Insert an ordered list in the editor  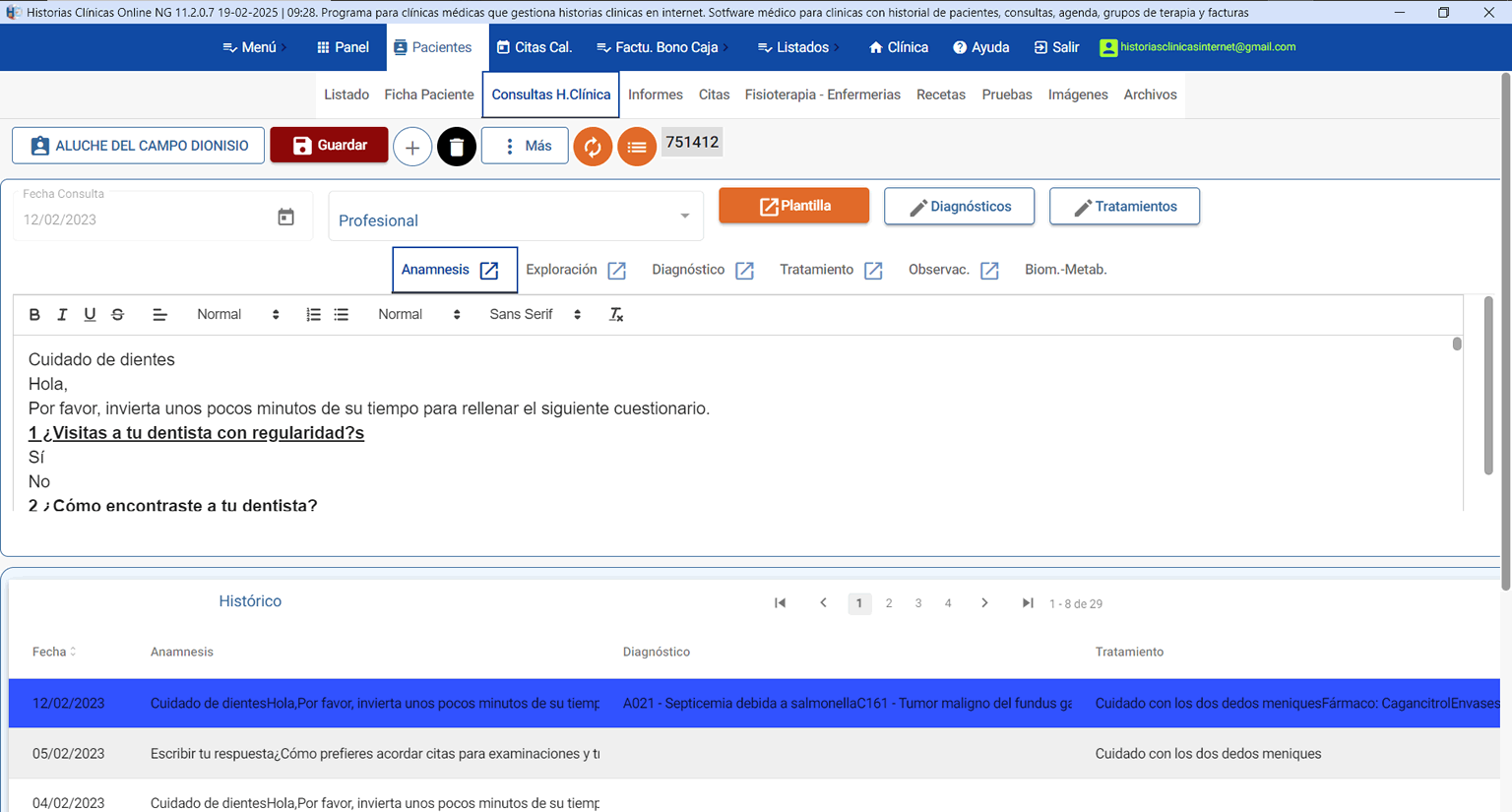click(313, 314)
